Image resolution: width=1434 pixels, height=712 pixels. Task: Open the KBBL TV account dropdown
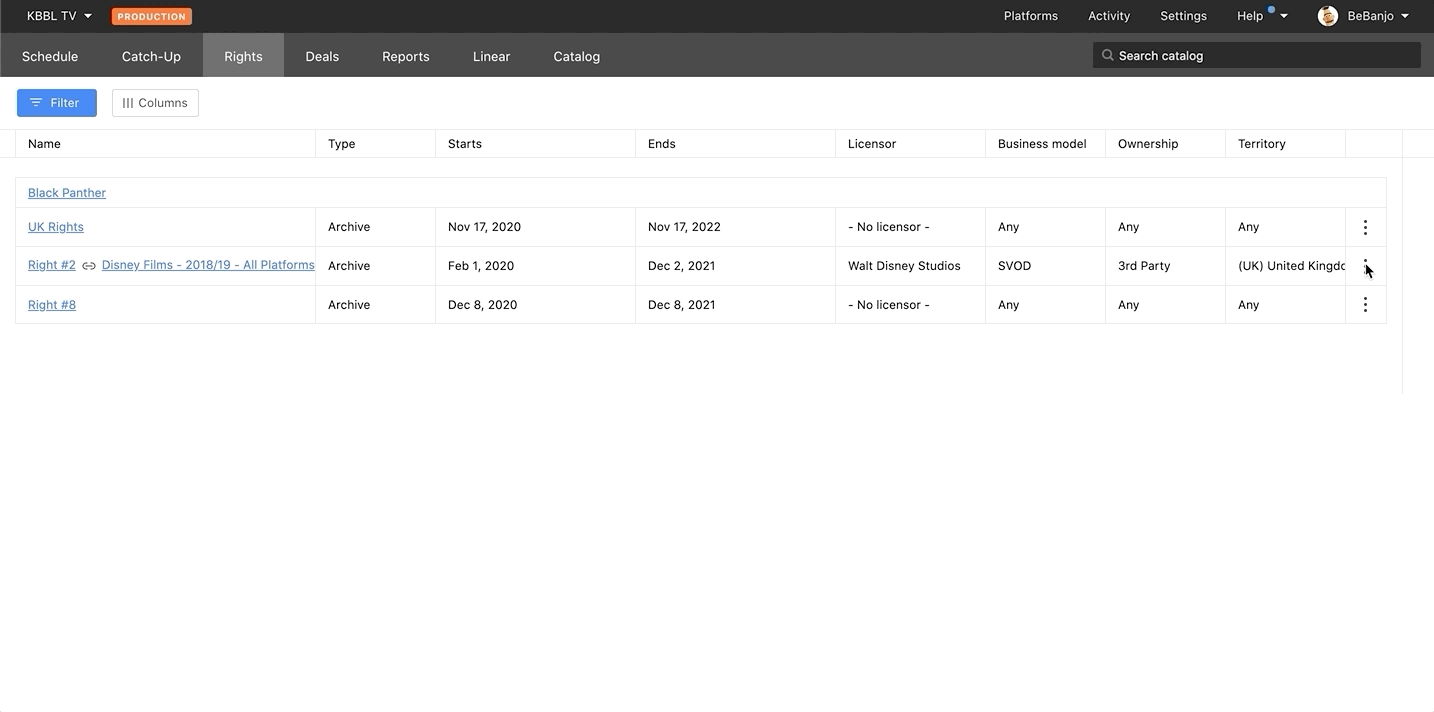pyautogui.click(x=59, y=16)
